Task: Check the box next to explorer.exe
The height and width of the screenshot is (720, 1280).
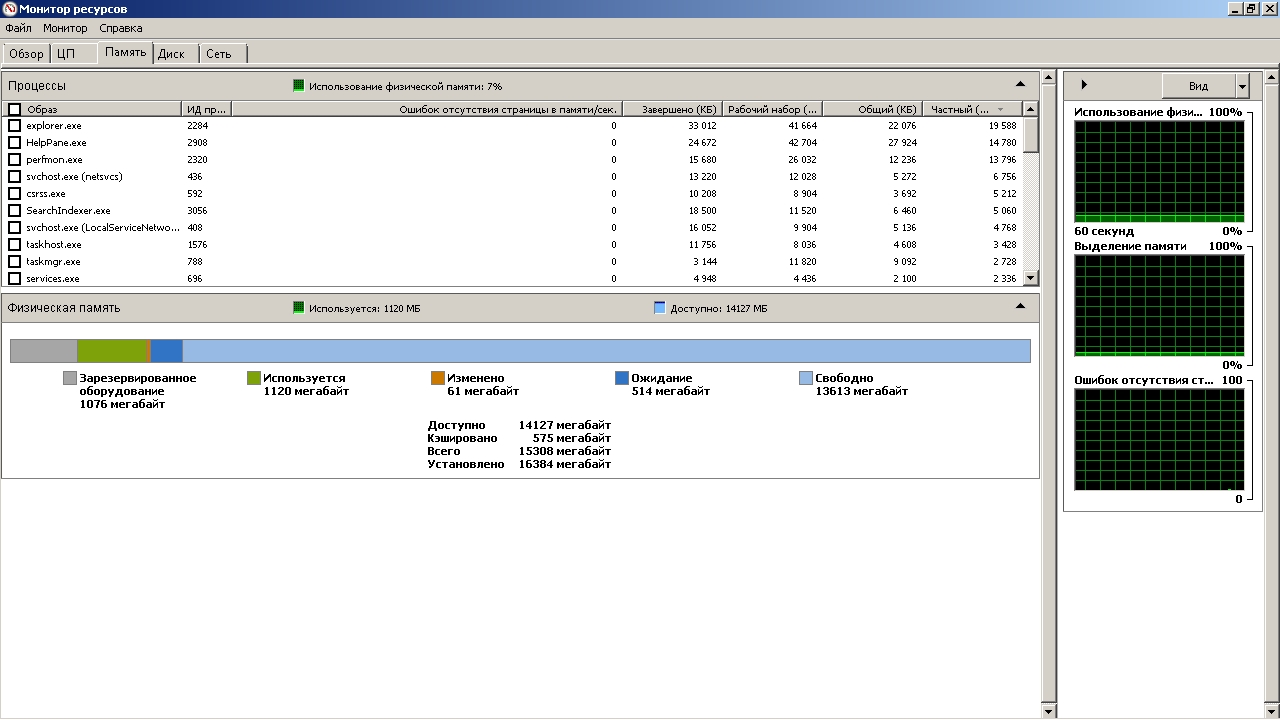Action: point(14,126)
